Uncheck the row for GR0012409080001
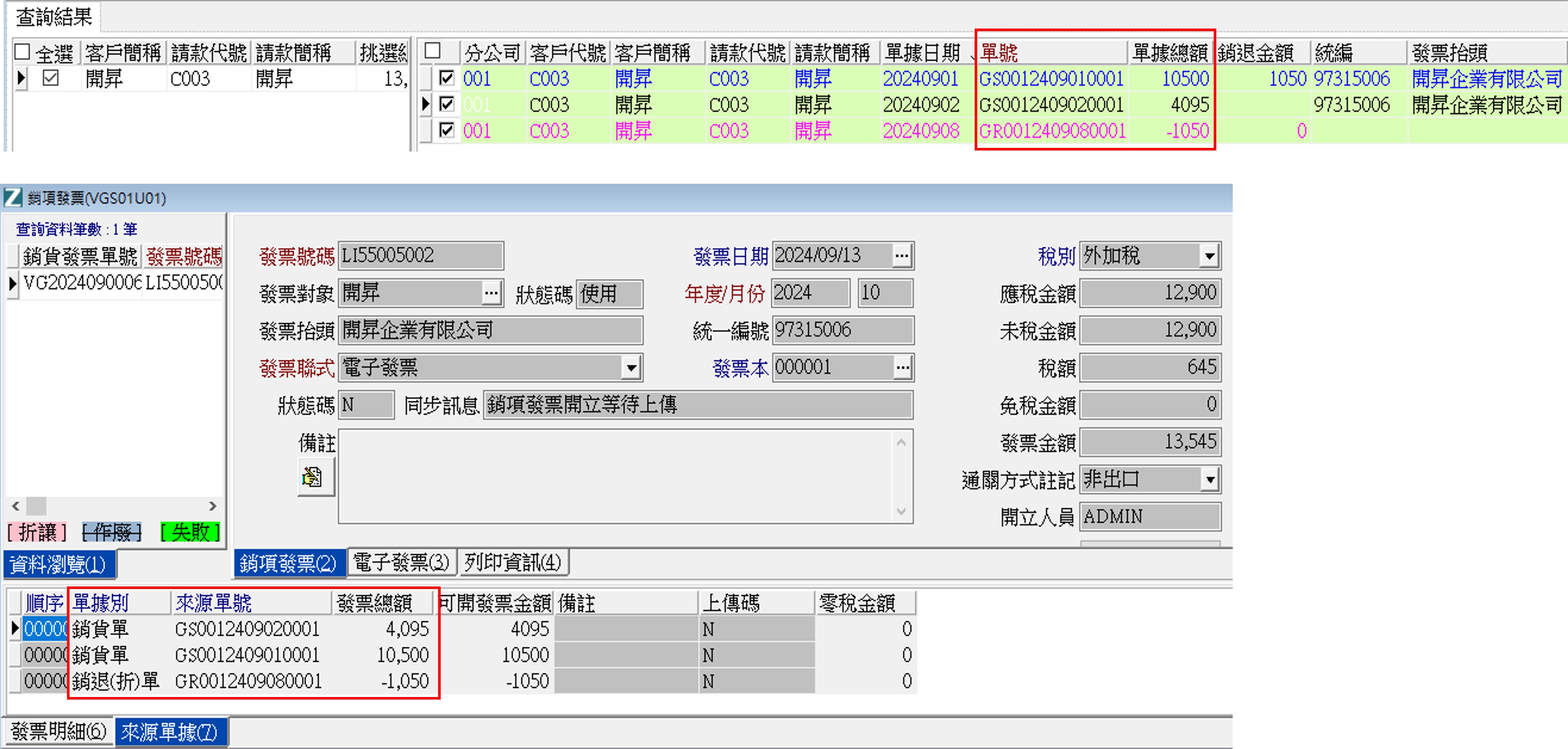Image resolution: width=1568 pixels, height=749 pixels. point(447,130)
